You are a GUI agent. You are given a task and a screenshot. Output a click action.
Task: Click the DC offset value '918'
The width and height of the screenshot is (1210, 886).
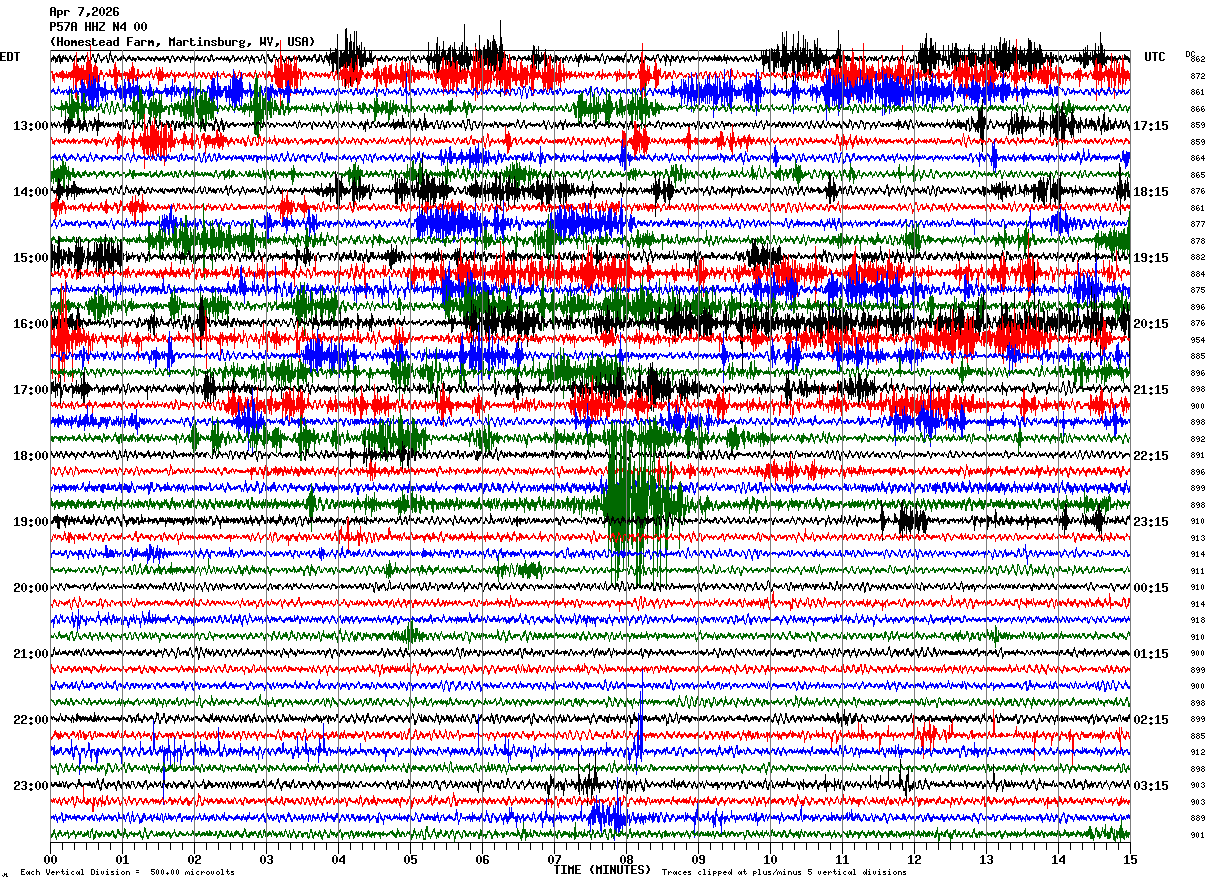pos(1197,621)
